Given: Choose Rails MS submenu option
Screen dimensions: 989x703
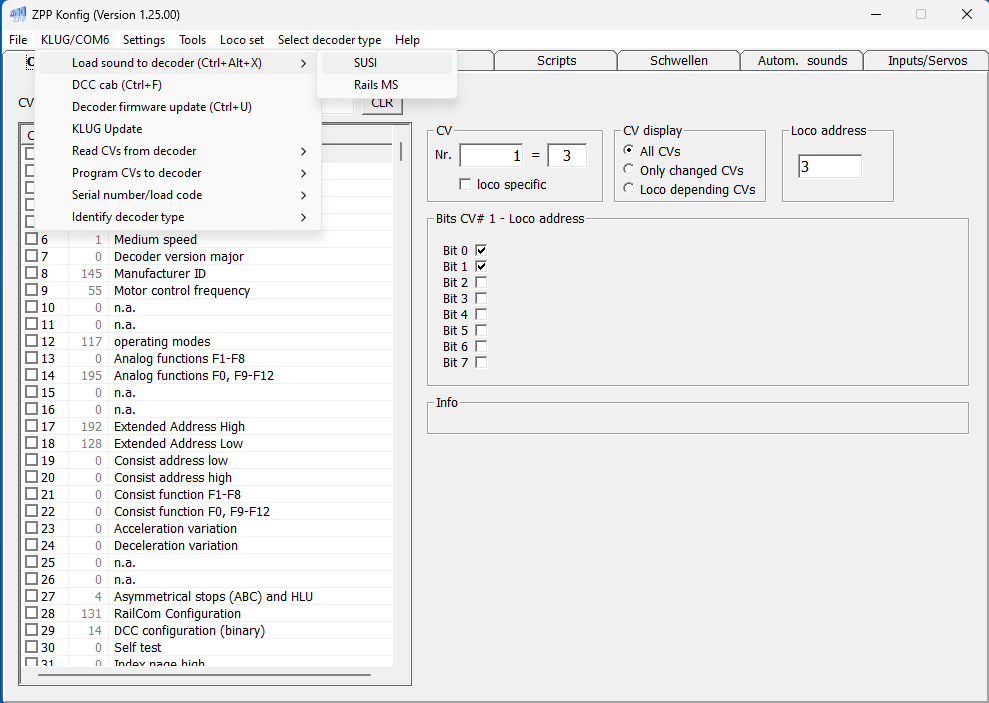Looking at the screenshot, I should (x=375, y=85).
